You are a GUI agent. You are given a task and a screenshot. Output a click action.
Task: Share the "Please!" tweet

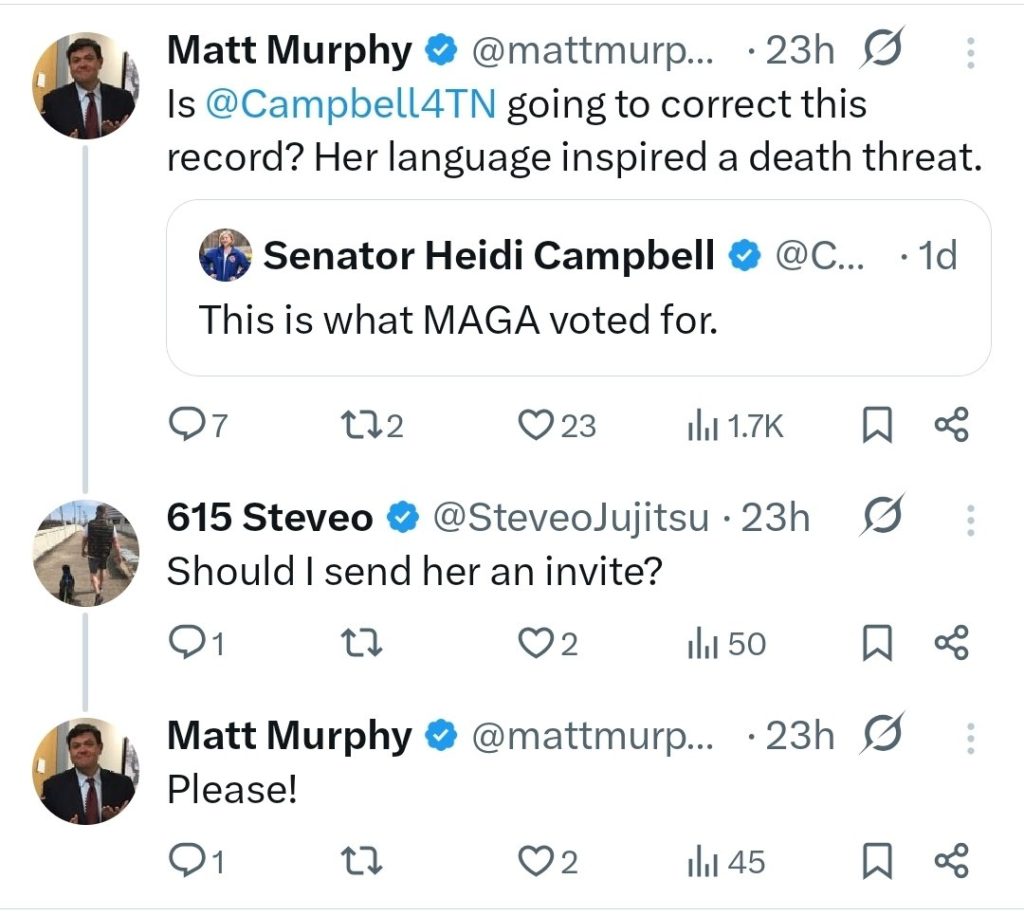click(951, 862)
